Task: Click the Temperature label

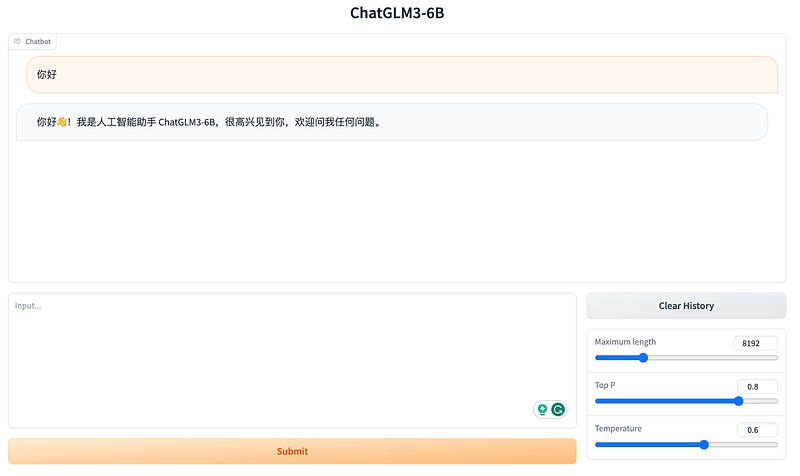Action: 618,429
